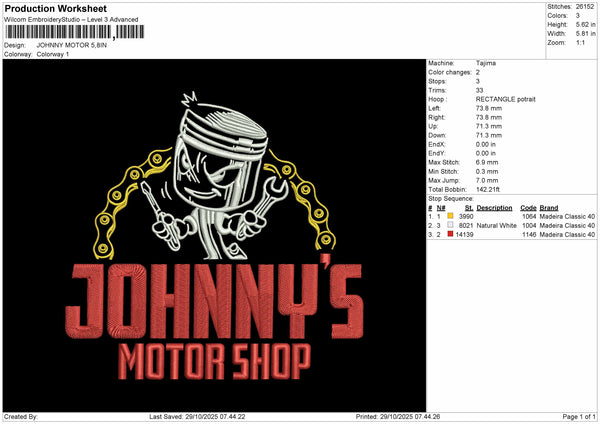The height and width of the screenshot is (424, 600).
Task: Click the 'Created By:' footer label
Action: point(21,417)
